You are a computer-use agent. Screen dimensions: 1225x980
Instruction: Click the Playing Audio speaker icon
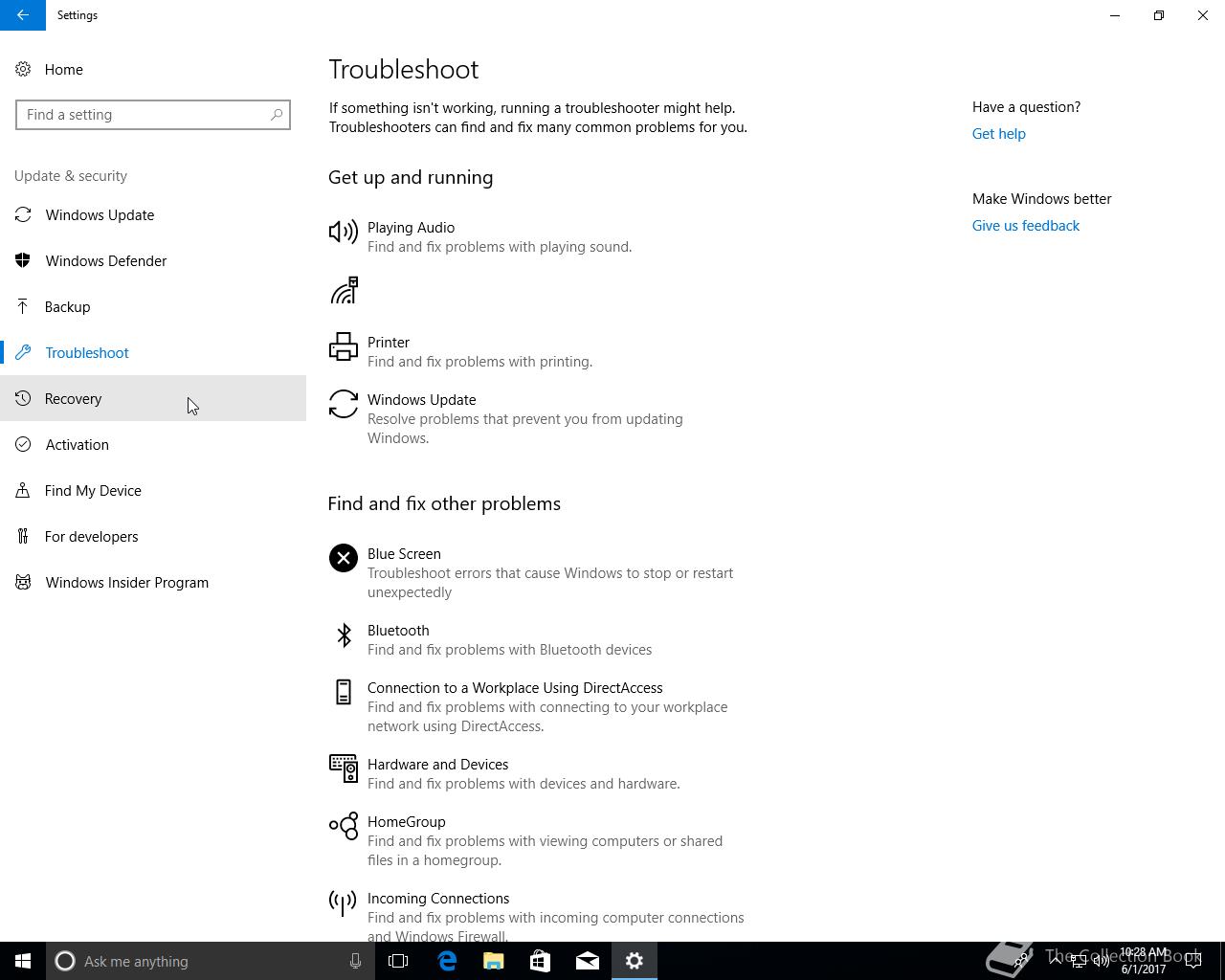(x=344, y=232)
